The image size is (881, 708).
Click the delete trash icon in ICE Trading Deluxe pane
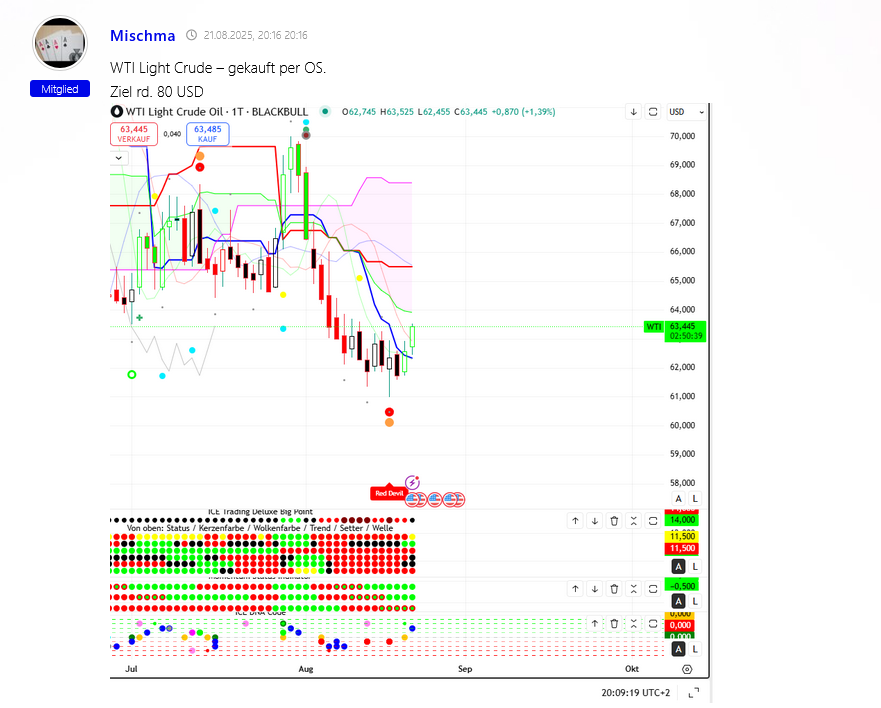(614, 520)
